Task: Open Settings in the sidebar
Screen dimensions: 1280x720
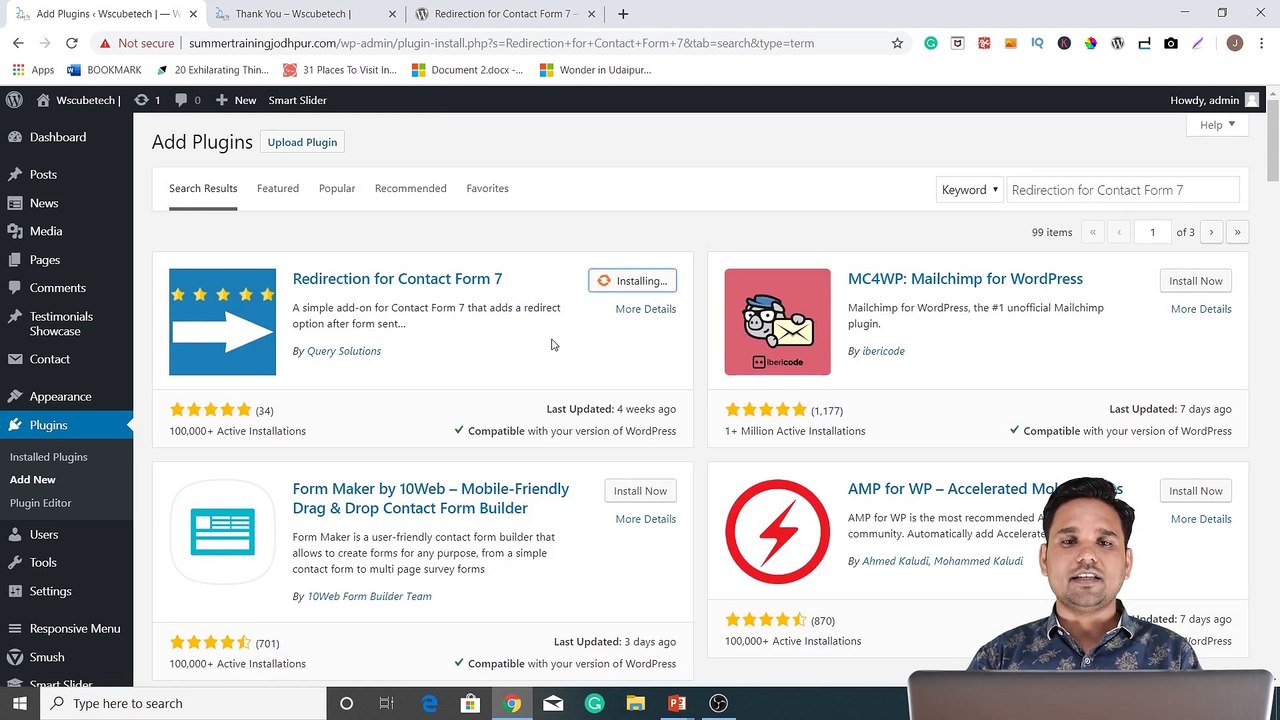Action: pyautogui.click(x=66, y=591)
